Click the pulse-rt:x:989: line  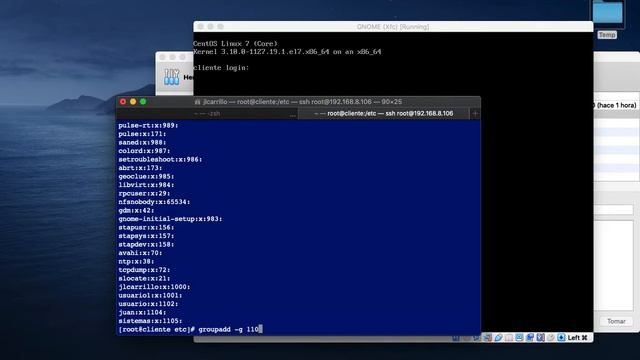[x=148, y=125]
